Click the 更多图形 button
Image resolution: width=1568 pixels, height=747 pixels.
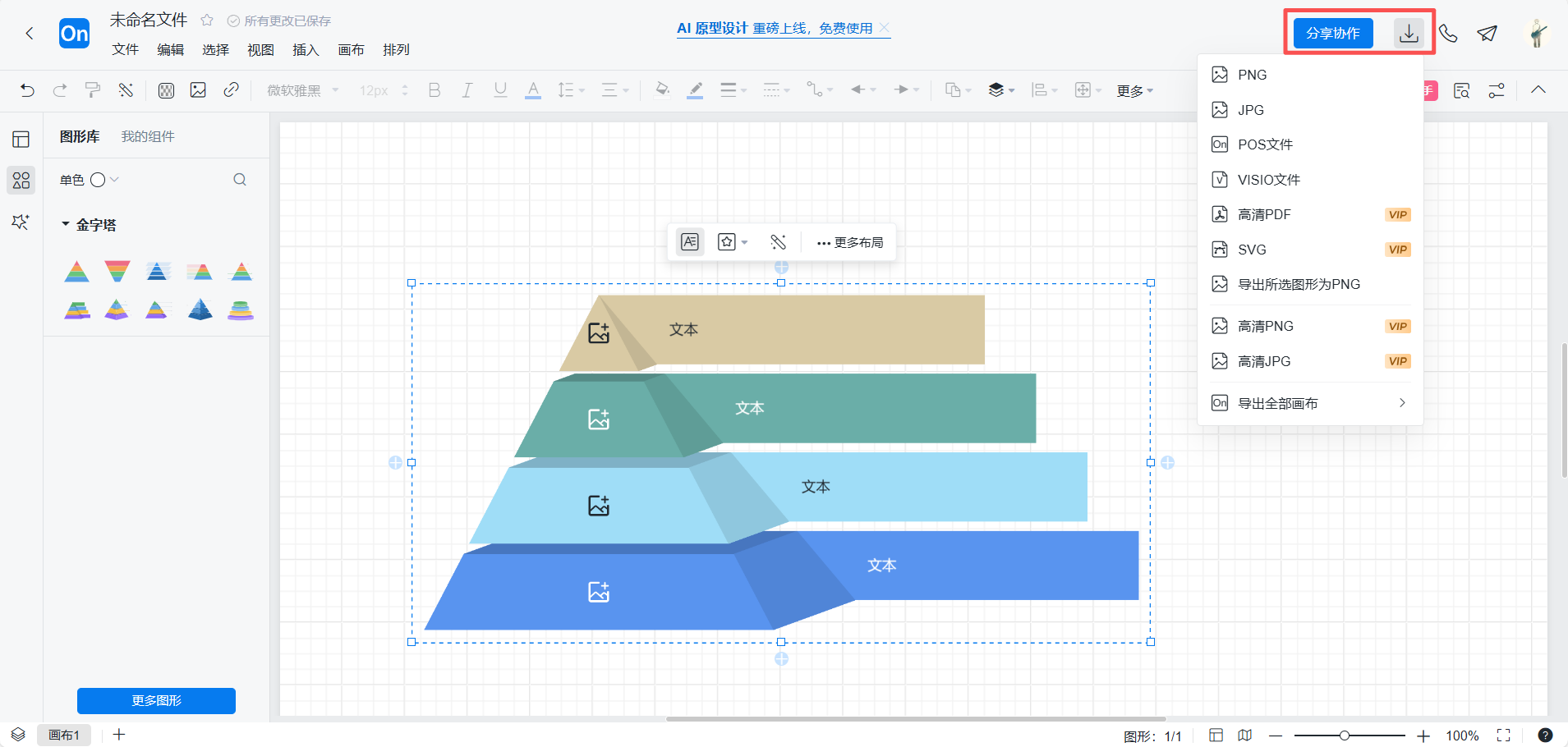pos(156,700)
